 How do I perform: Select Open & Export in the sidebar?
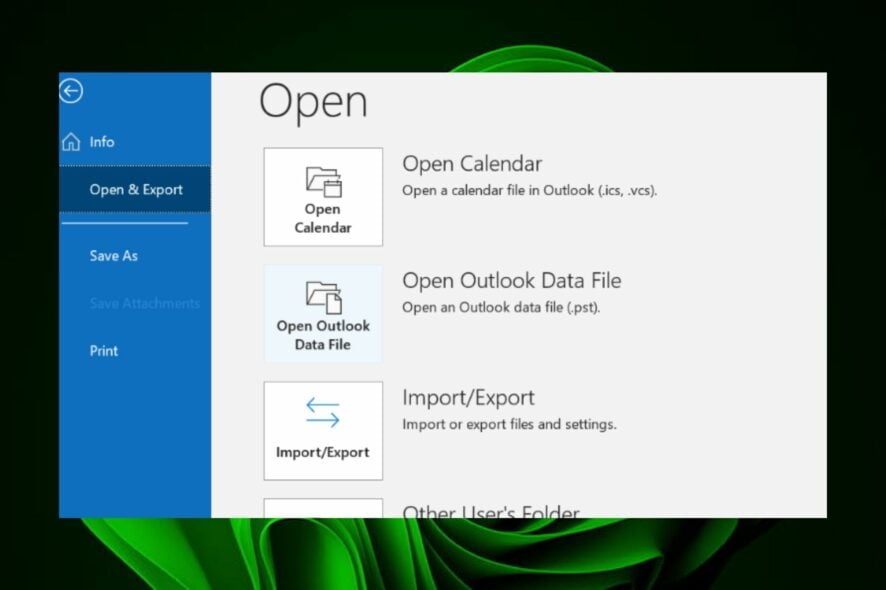[x=134, y=188]
